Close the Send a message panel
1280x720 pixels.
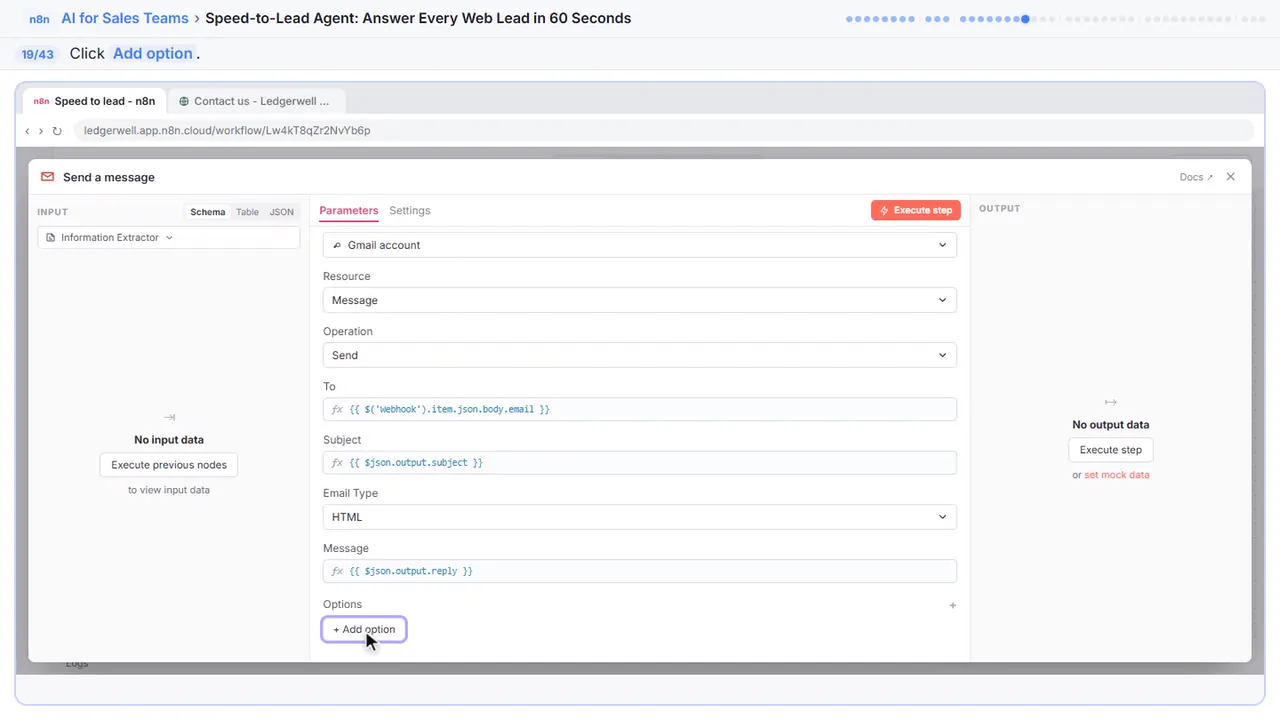pyautogui.click(x=1231, y=177)
